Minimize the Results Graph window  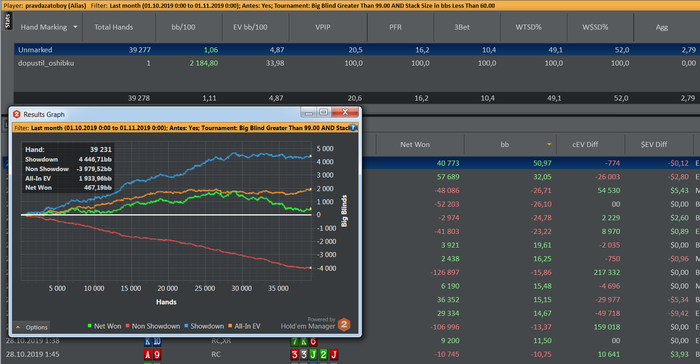pyautogui.click(x=308, y=112)
